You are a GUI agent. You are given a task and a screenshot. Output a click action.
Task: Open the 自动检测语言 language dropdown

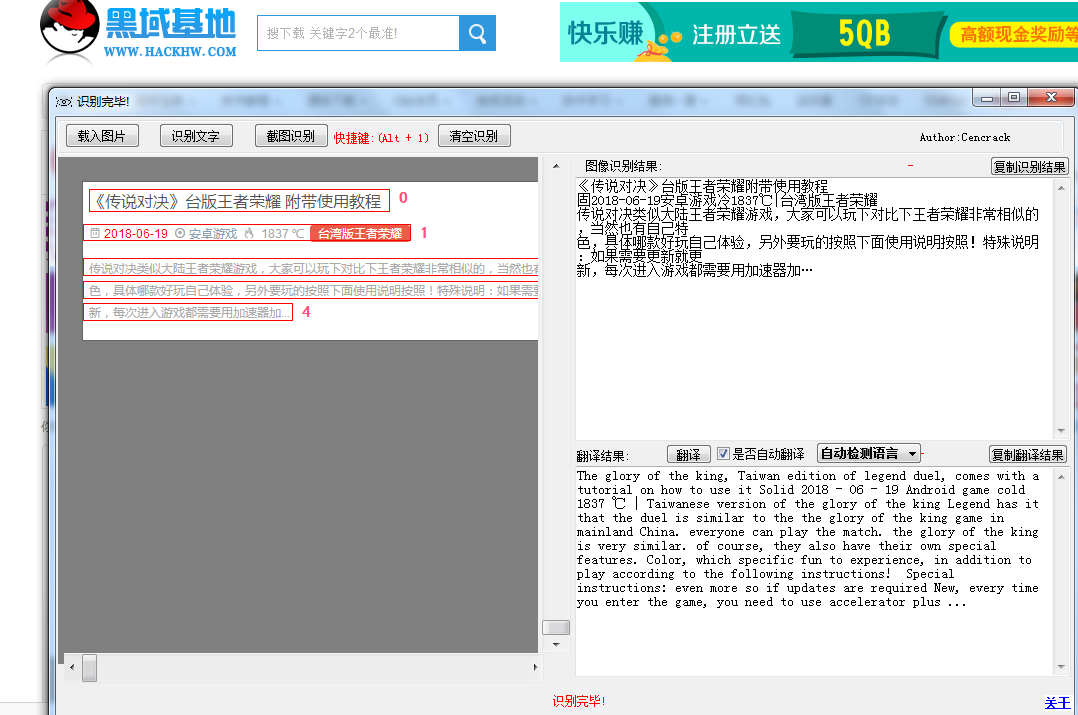pos(869,454)
